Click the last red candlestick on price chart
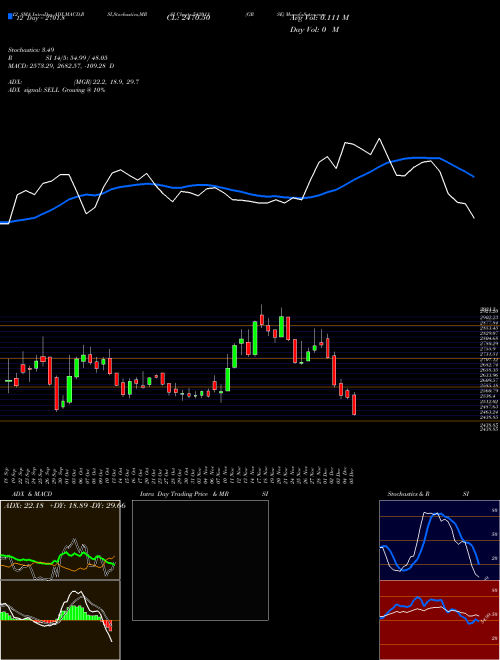The image size is (500, 660). (x=354, y=405)
